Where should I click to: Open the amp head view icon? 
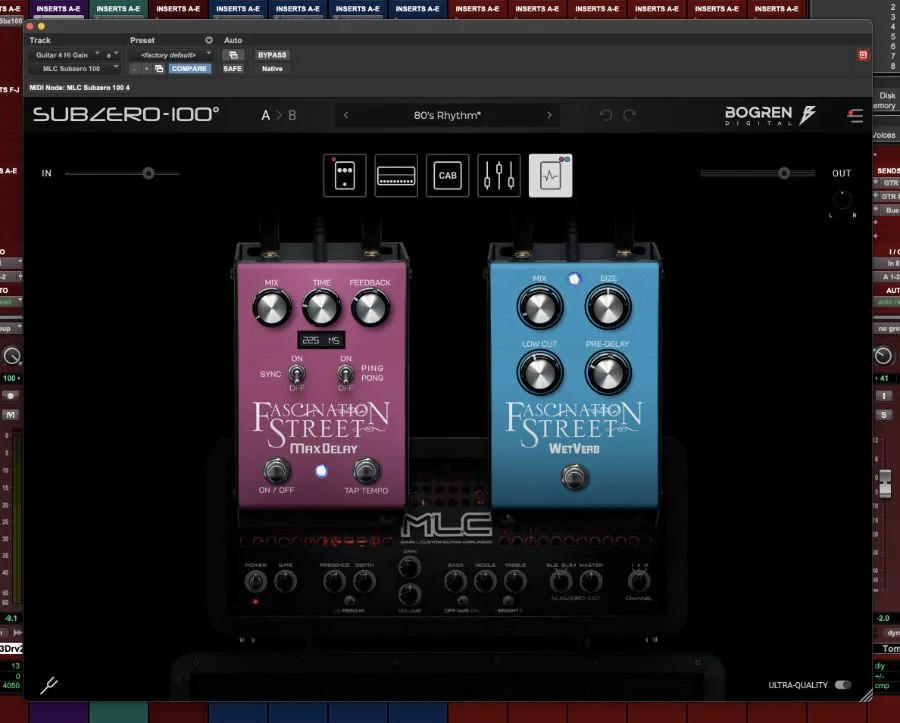(396, 175)
